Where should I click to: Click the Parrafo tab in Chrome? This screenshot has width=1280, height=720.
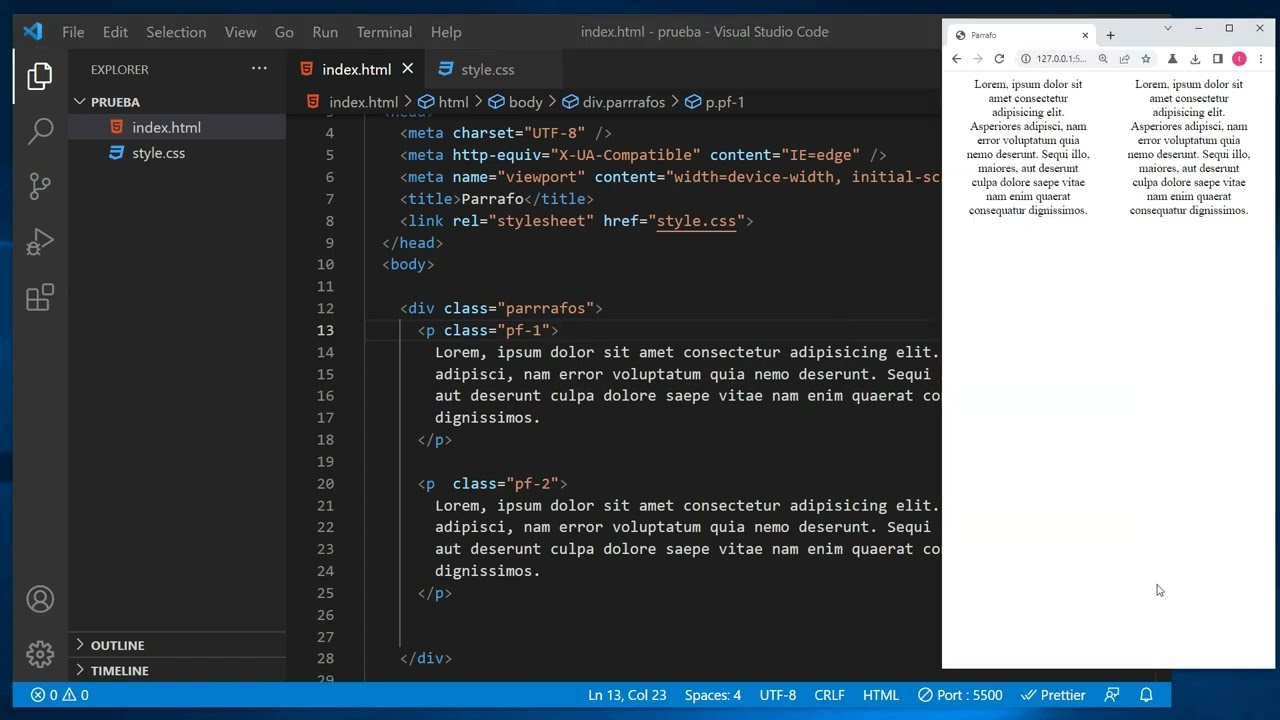tap(1020, 35)
